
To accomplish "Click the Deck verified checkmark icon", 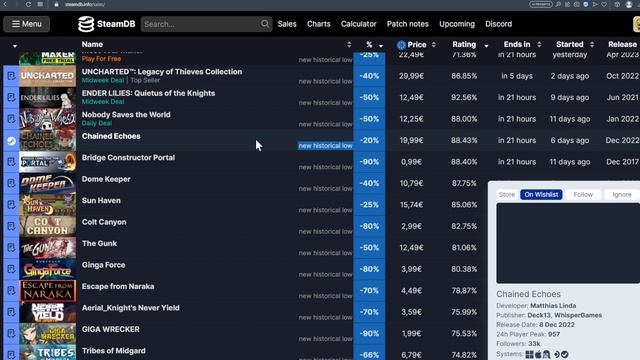I will [x=564, y=354].
